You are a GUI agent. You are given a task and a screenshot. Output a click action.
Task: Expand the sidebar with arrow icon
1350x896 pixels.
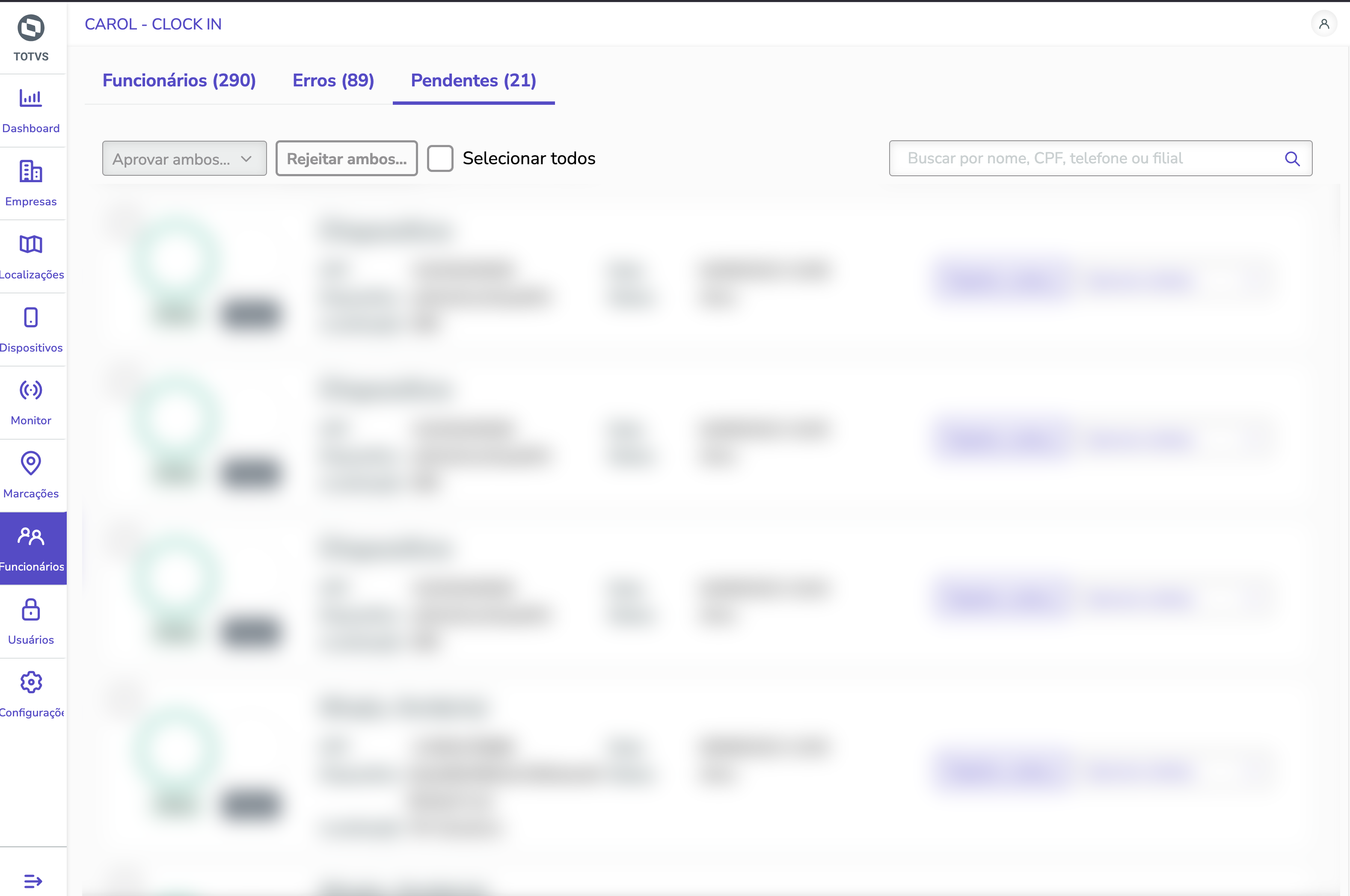(x=33, y=881)
